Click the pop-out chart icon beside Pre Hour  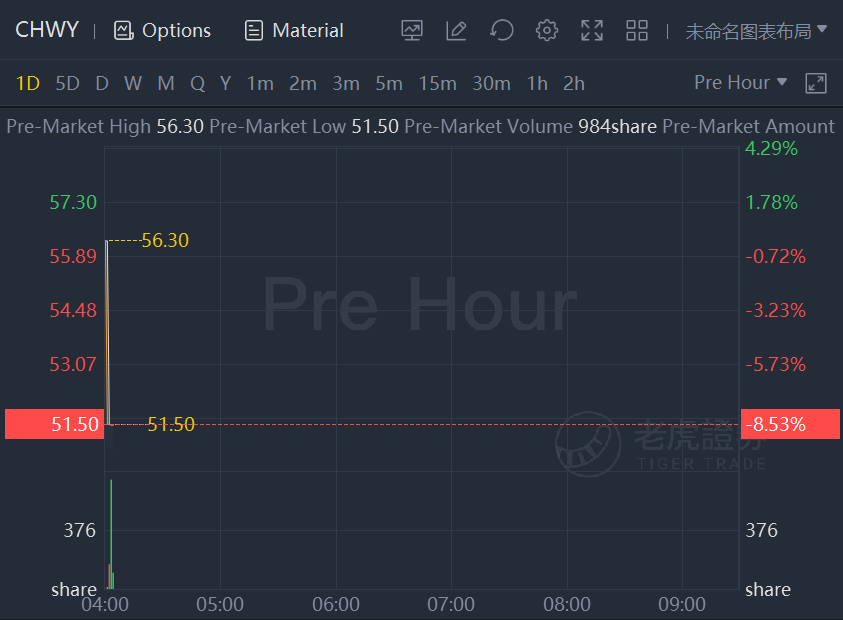pyautogui.click(x=816, y=83)
